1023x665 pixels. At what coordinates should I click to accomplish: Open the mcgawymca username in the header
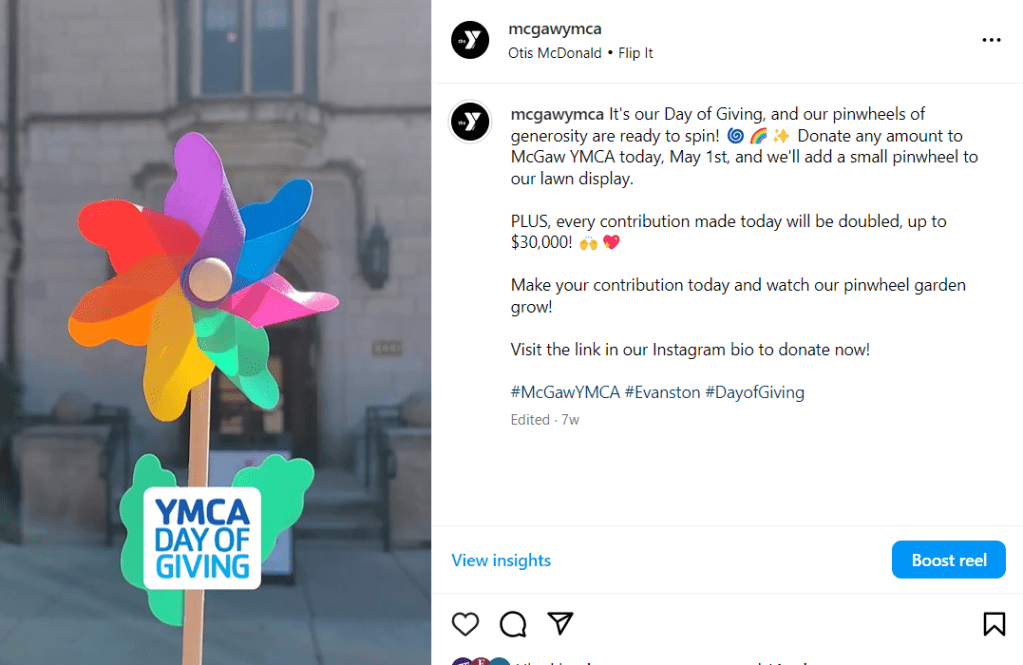pyautogui.click(x=555, y=29)
